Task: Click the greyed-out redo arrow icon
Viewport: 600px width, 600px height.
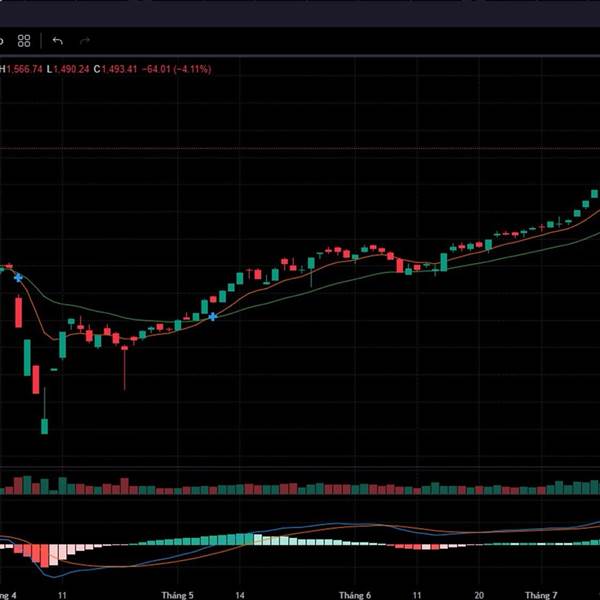Action: 85,41
